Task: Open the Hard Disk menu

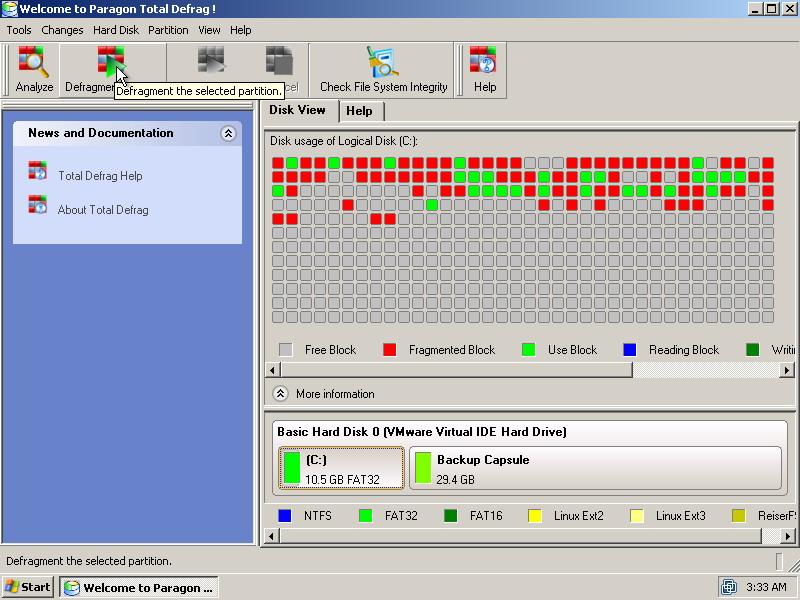Action: click(116, 30)
